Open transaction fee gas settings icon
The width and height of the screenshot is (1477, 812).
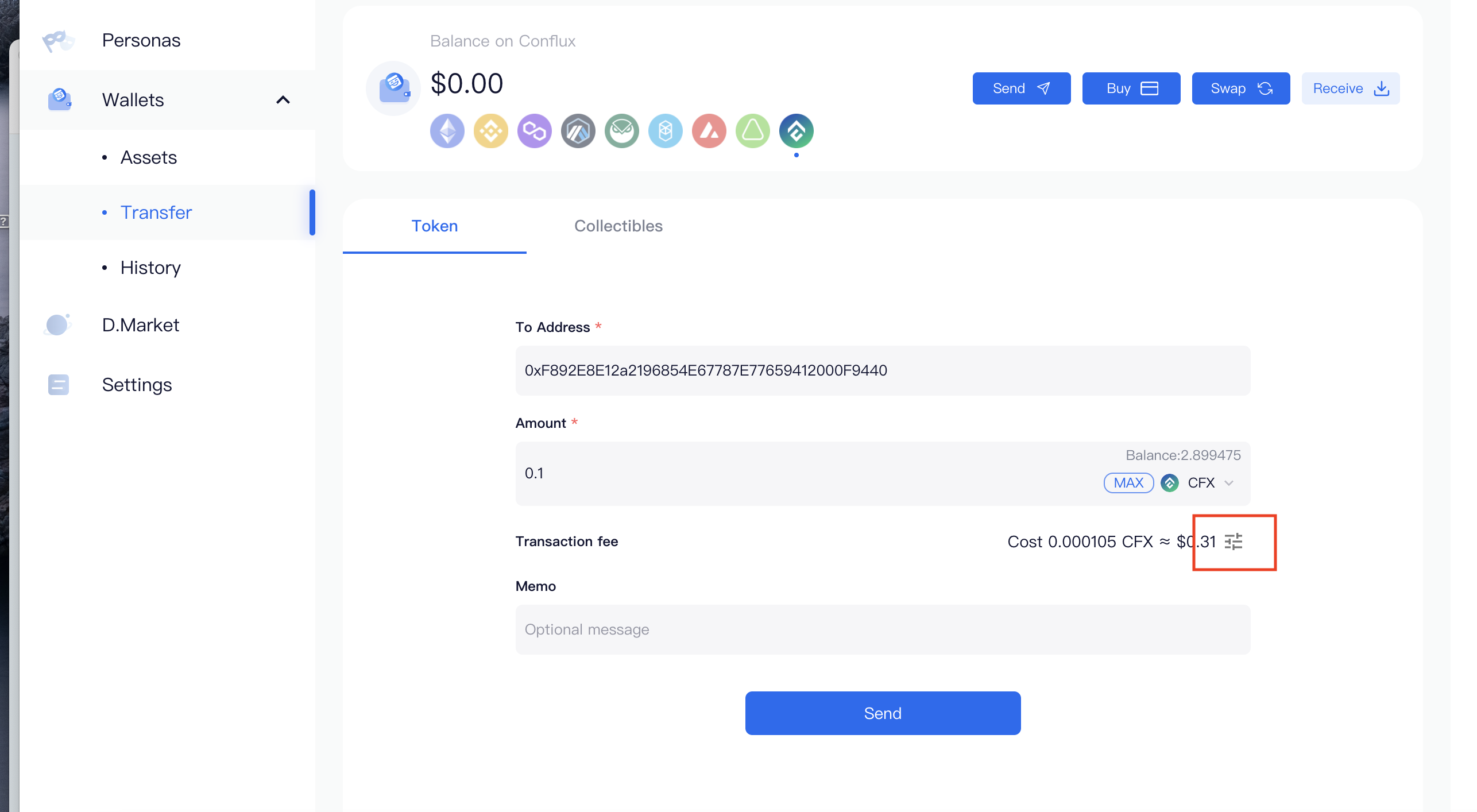click(1233, 542)
